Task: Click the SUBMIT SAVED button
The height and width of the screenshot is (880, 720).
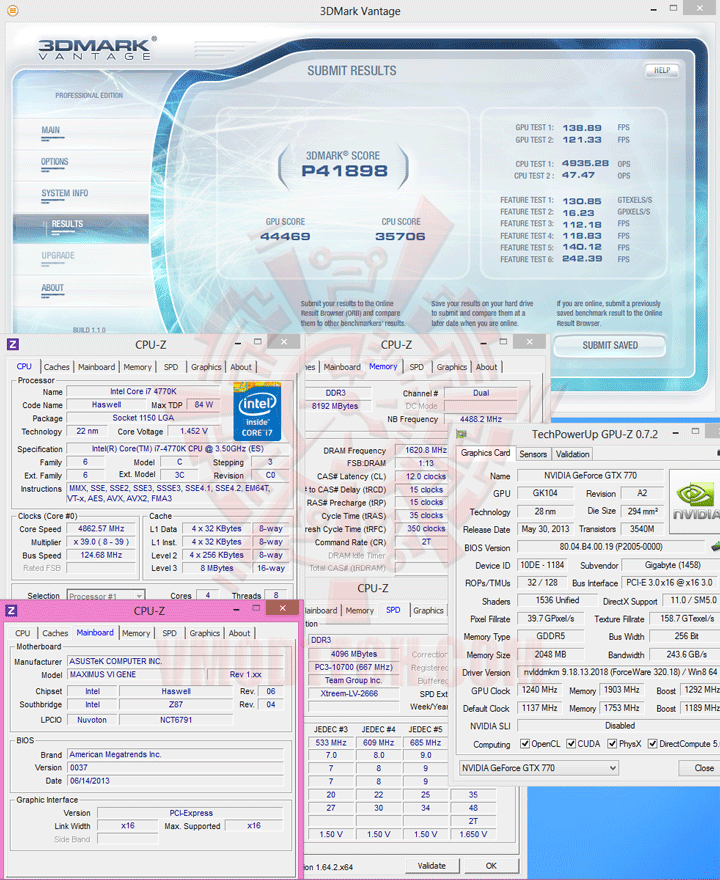Action: 610,346
